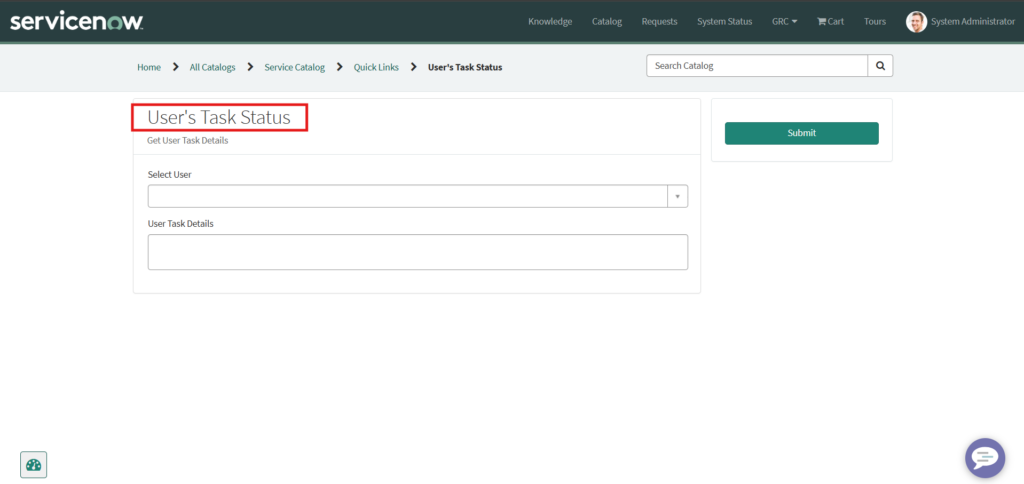Image resolution: width=1024 pixels, height=484 pixels.
Task: Open Requests in the header
Action: click(x=659, y=22)
